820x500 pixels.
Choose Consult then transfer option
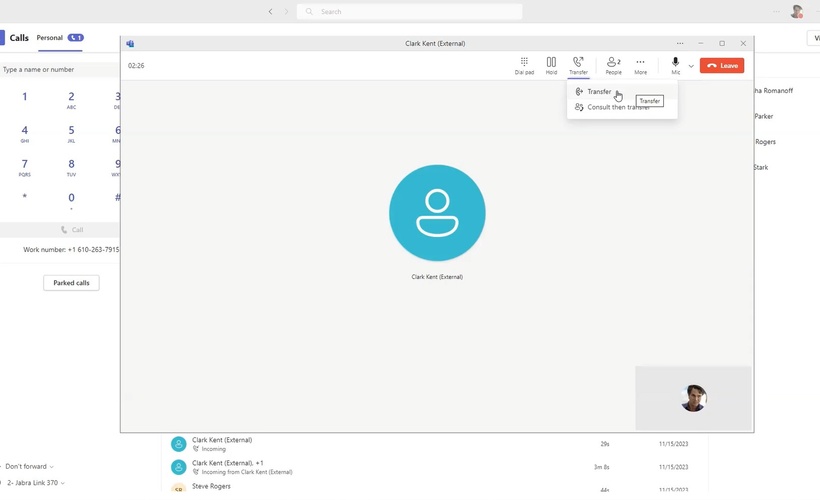tap(622, 107)
